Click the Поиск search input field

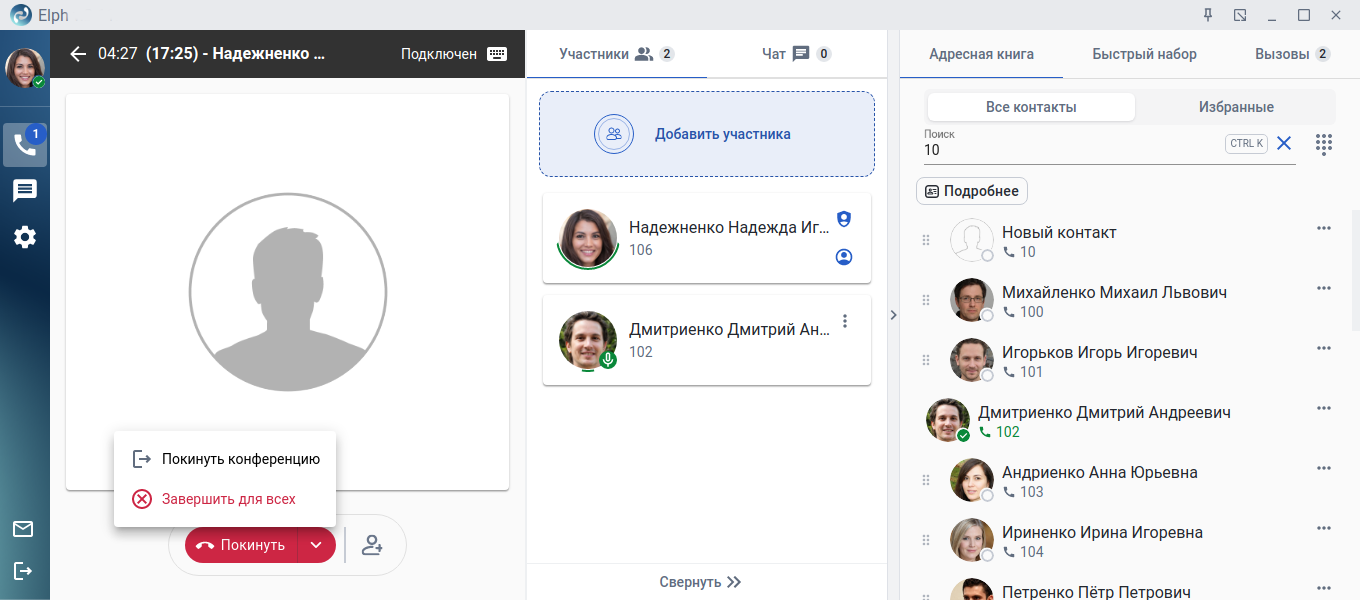1070,150
